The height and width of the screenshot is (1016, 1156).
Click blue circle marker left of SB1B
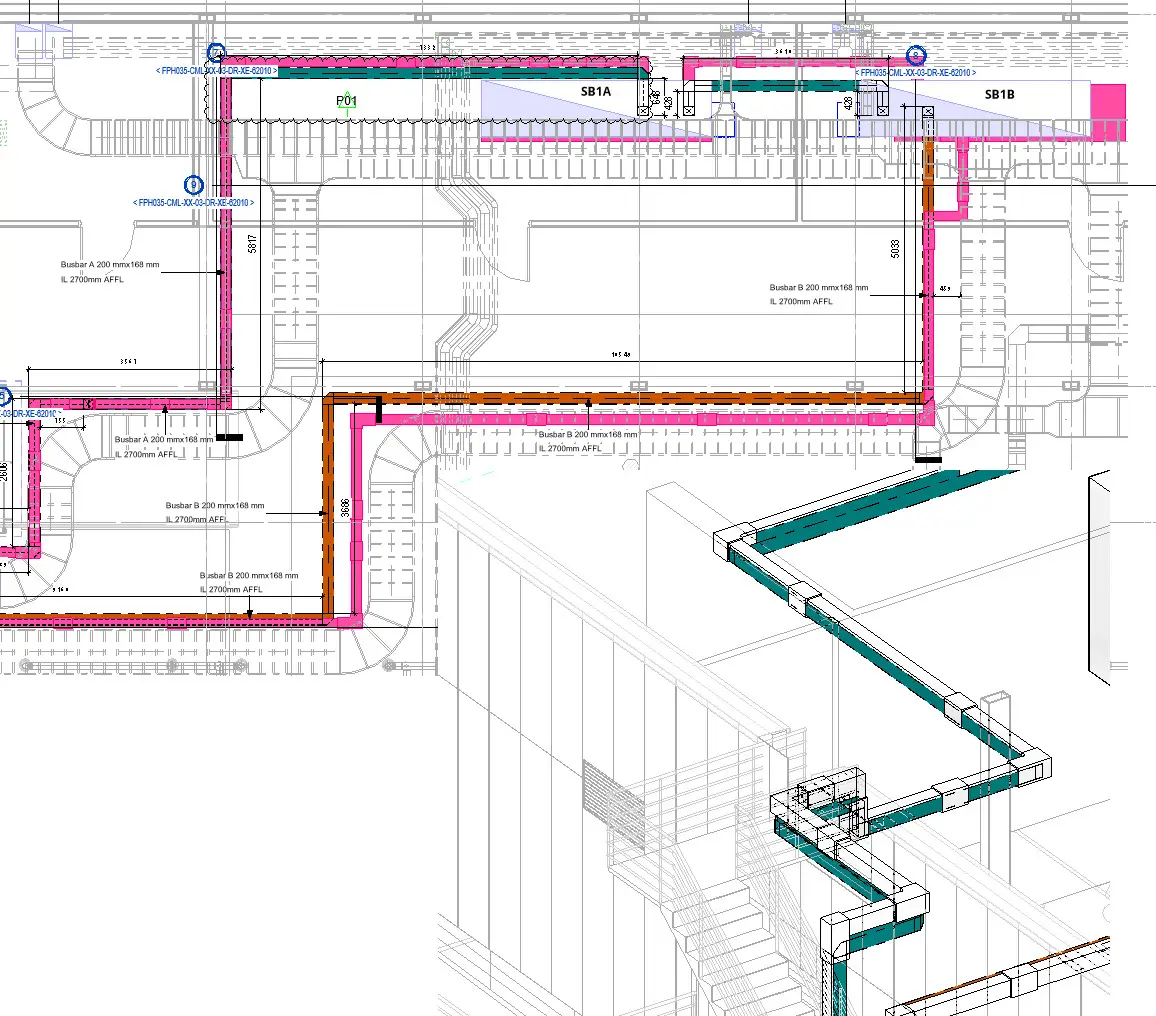(916, 56)
